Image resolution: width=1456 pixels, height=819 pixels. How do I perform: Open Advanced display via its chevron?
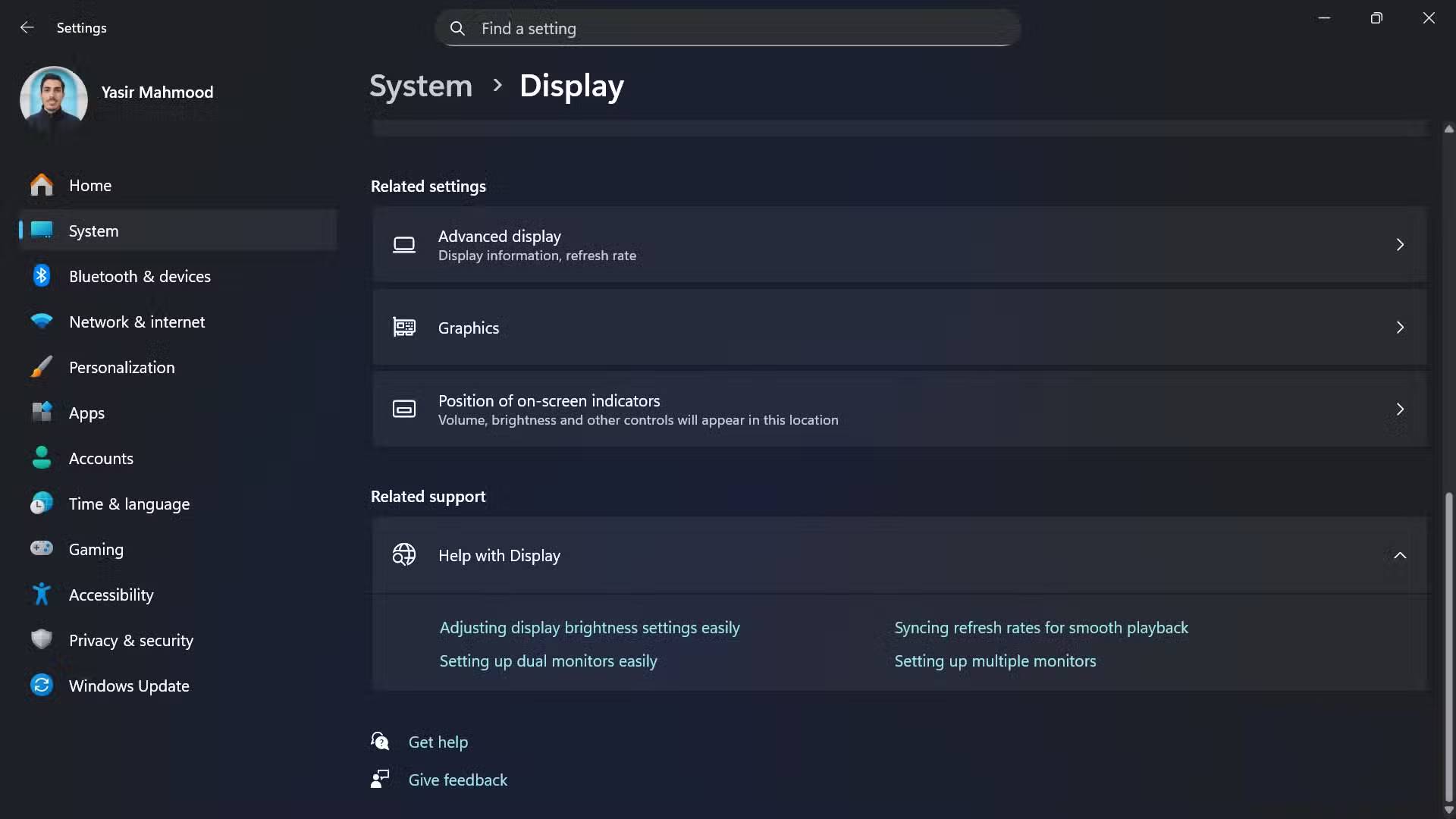pyautogui.click(x=1399, y=245)
